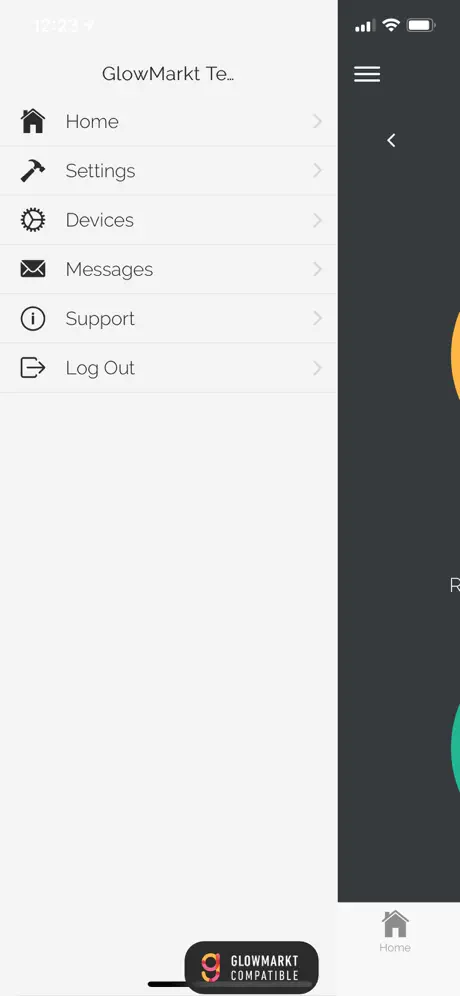This screenshot has height=996, width=460.
Task: Tap the white back arrow
Action: click(391, 140)
